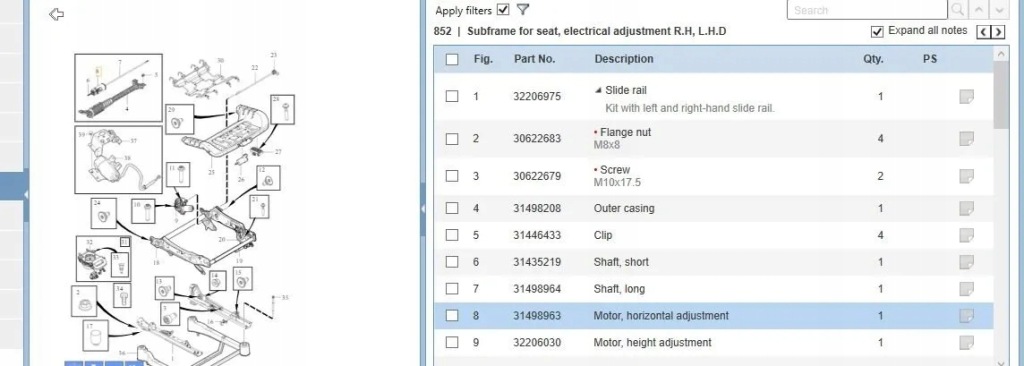
Task: Click the back arrow above the diagram
Action: [x=57, y=14]
